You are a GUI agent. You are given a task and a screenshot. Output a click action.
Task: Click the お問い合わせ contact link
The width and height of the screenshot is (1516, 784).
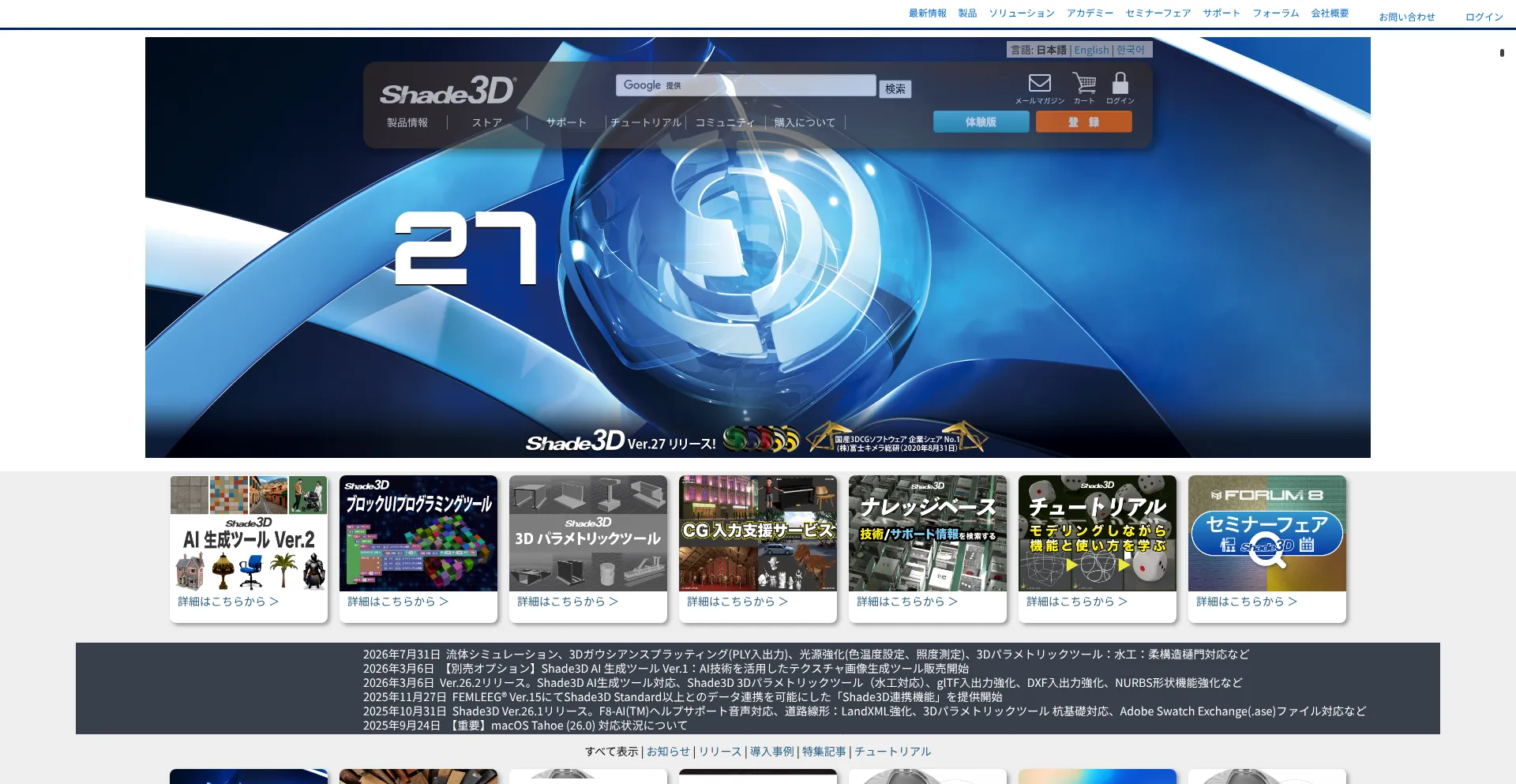point(1407,17)
